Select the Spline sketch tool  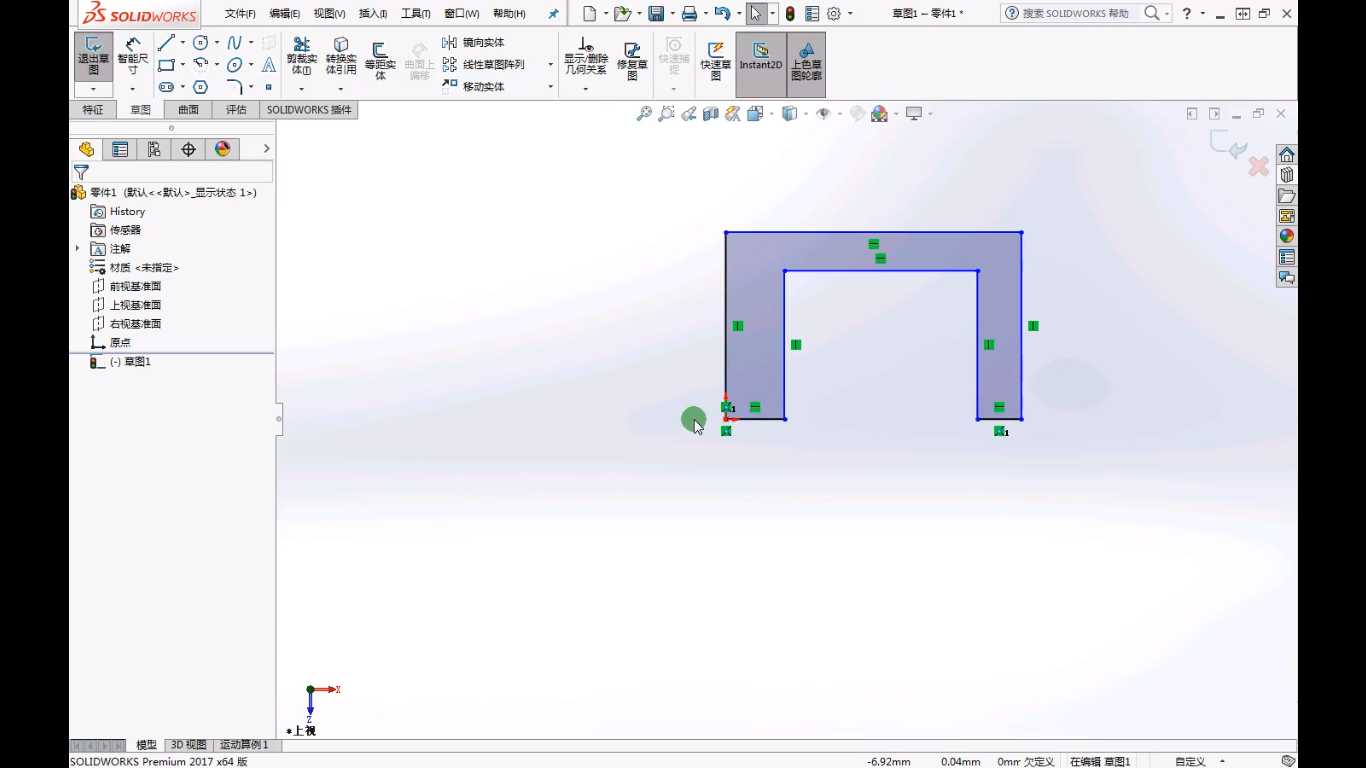coord(234,43)
